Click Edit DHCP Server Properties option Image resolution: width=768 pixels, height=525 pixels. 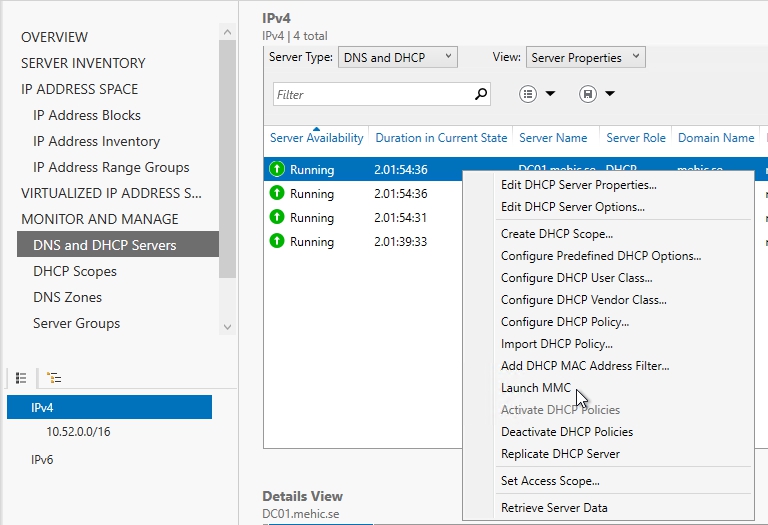[578, 185]
